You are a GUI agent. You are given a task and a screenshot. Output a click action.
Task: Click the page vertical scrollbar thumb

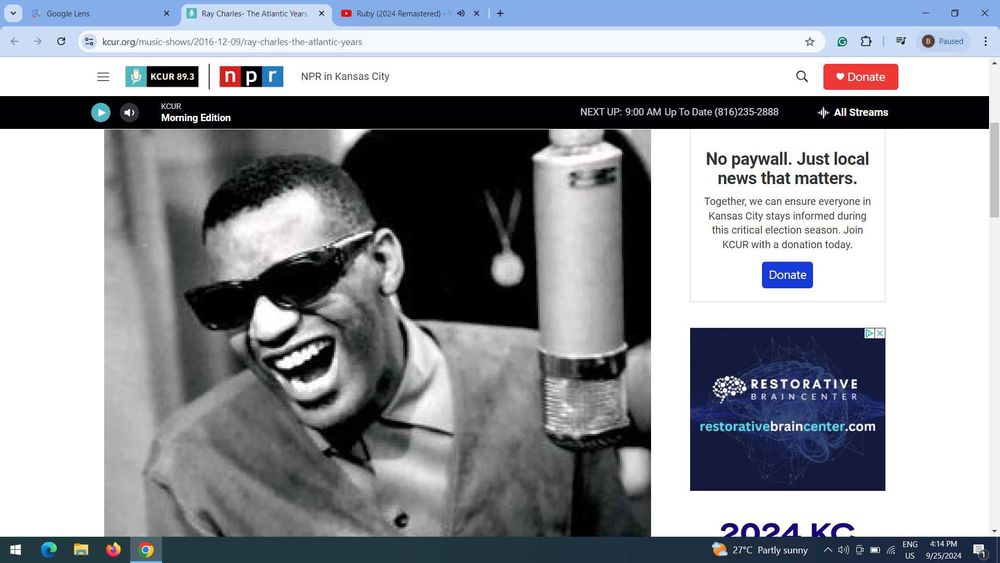994,171
